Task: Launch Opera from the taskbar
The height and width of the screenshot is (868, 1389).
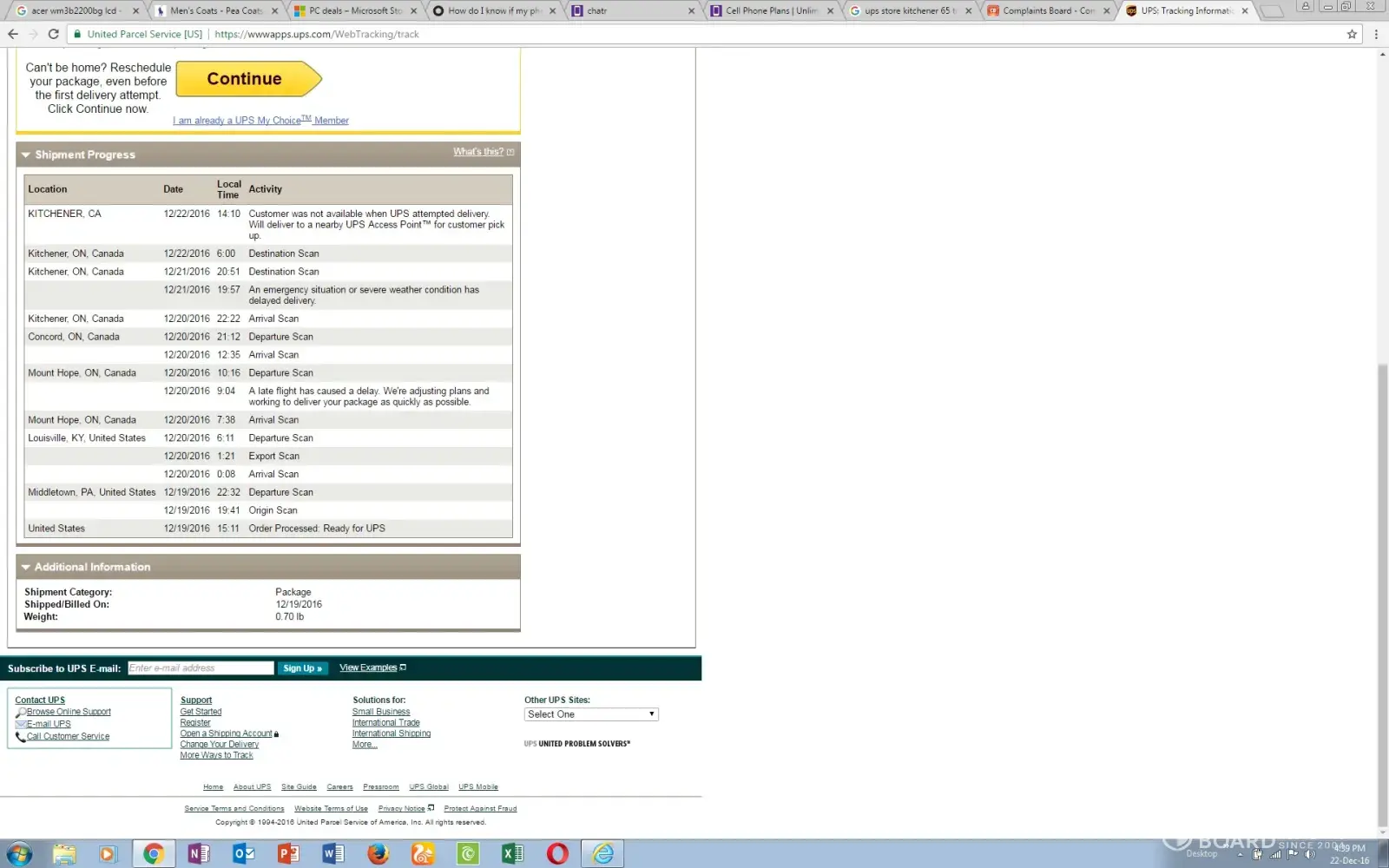Action: tap(557, 854)
